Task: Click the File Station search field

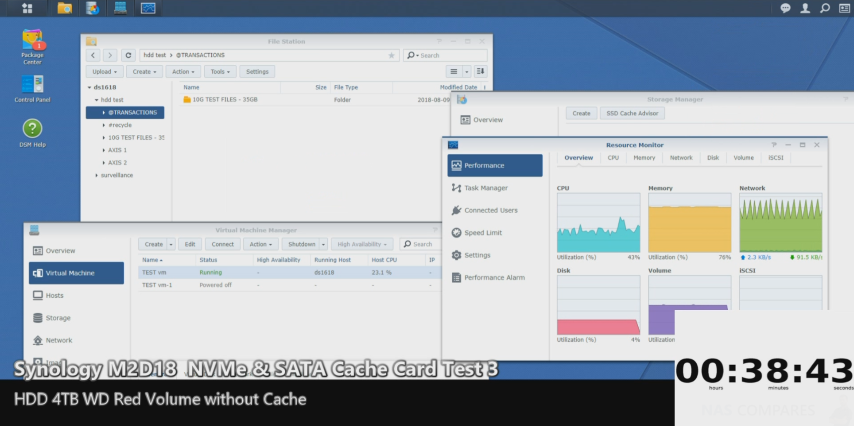Action: (445, 56)
